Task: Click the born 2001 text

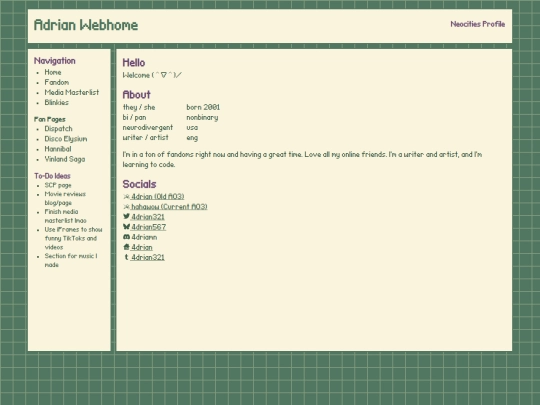Action: (x=203, y=107)
